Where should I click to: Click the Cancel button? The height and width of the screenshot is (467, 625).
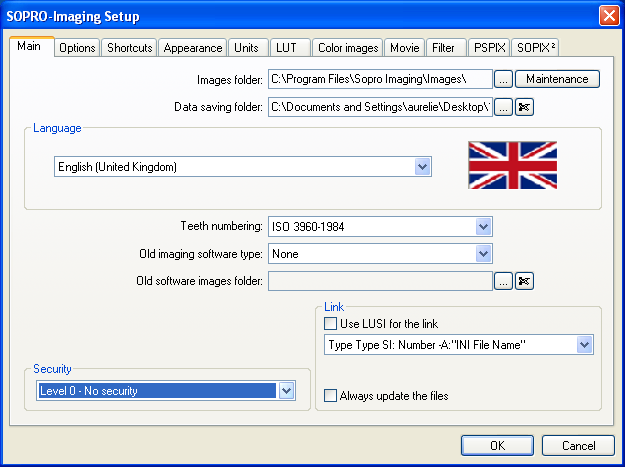pyautogui.click(x=578, y=445)
